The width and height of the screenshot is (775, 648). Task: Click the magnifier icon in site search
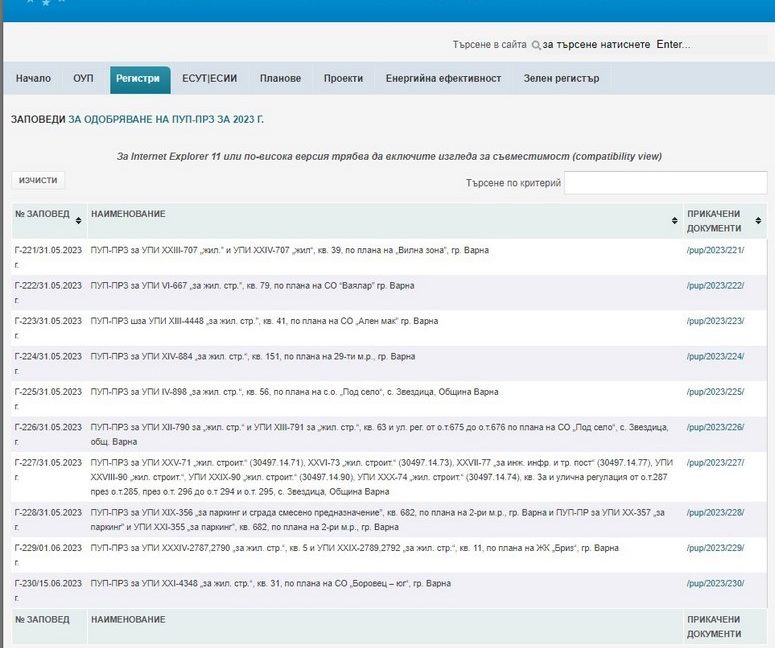pos(536,45)
